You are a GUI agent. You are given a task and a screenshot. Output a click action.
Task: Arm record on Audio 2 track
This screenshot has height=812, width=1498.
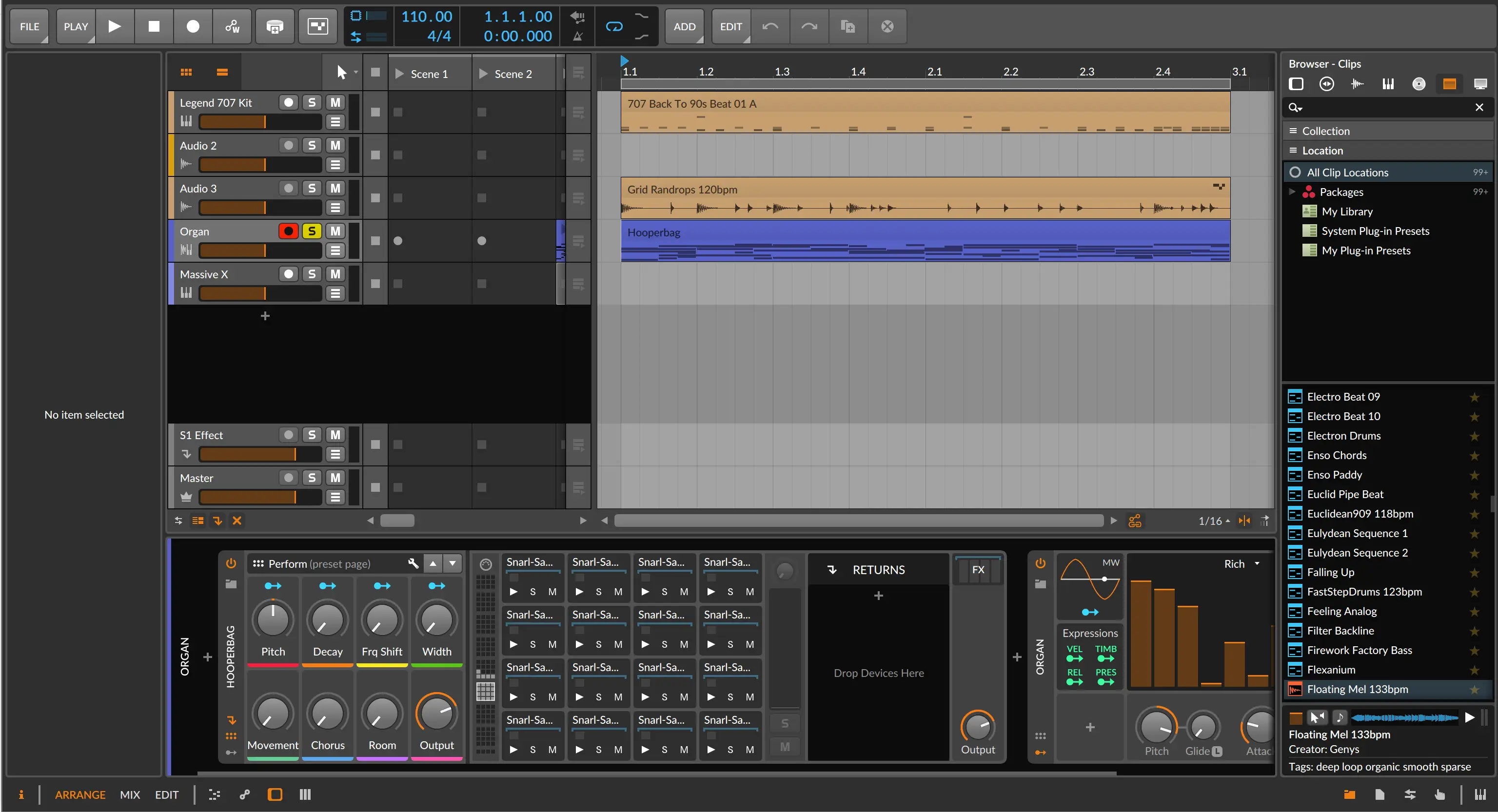tap(288, 145)
